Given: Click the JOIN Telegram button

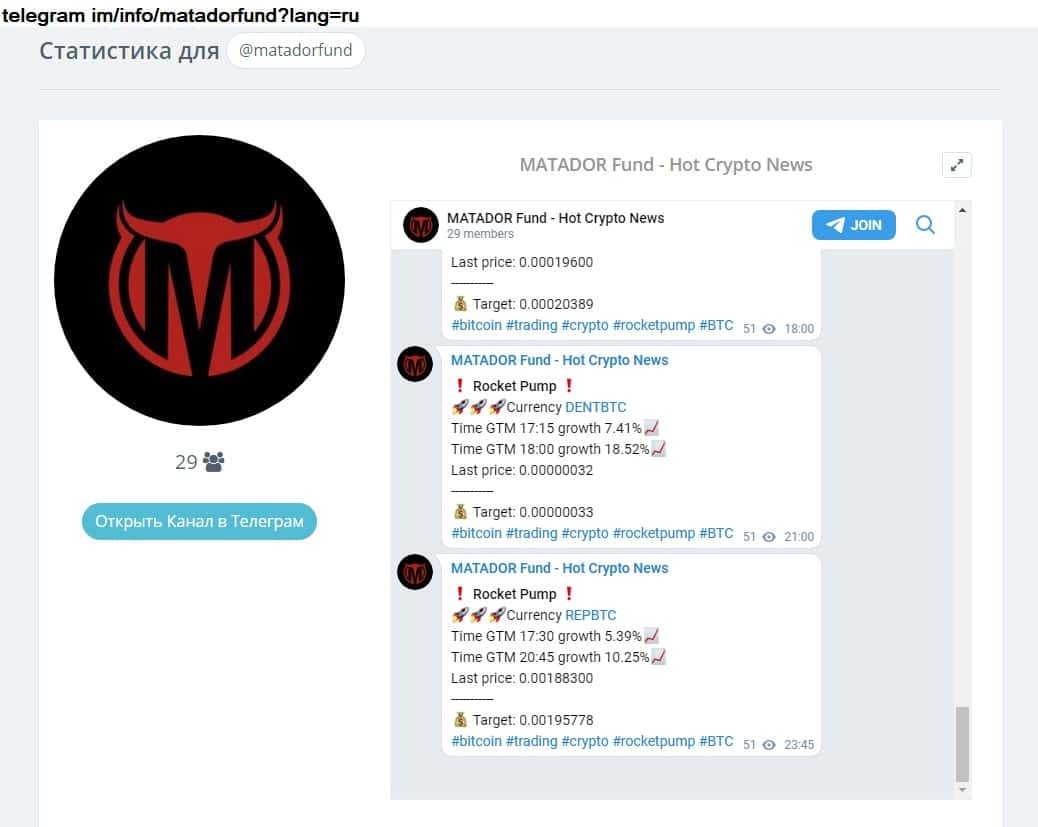Looking at the screenshot, I should (x=853, y=225).
